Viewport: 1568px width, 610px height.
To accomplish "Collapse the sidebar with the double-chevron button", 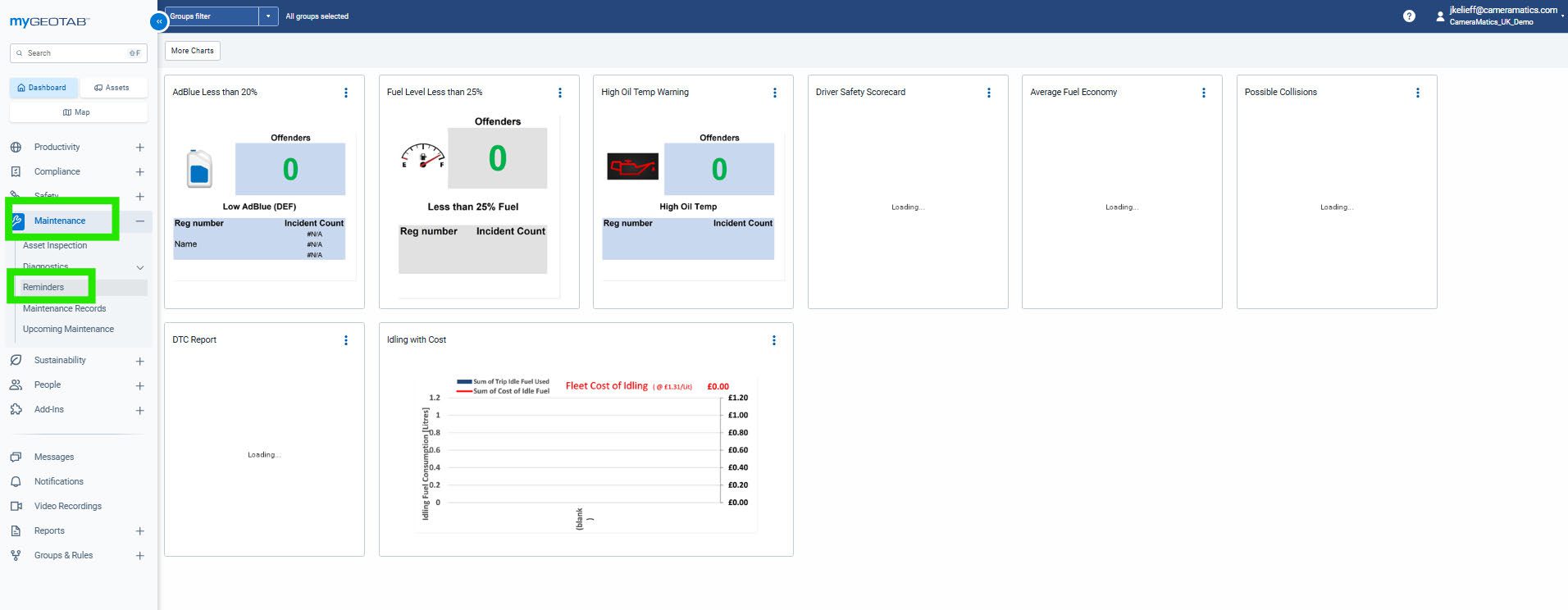I will coord(159,21).
